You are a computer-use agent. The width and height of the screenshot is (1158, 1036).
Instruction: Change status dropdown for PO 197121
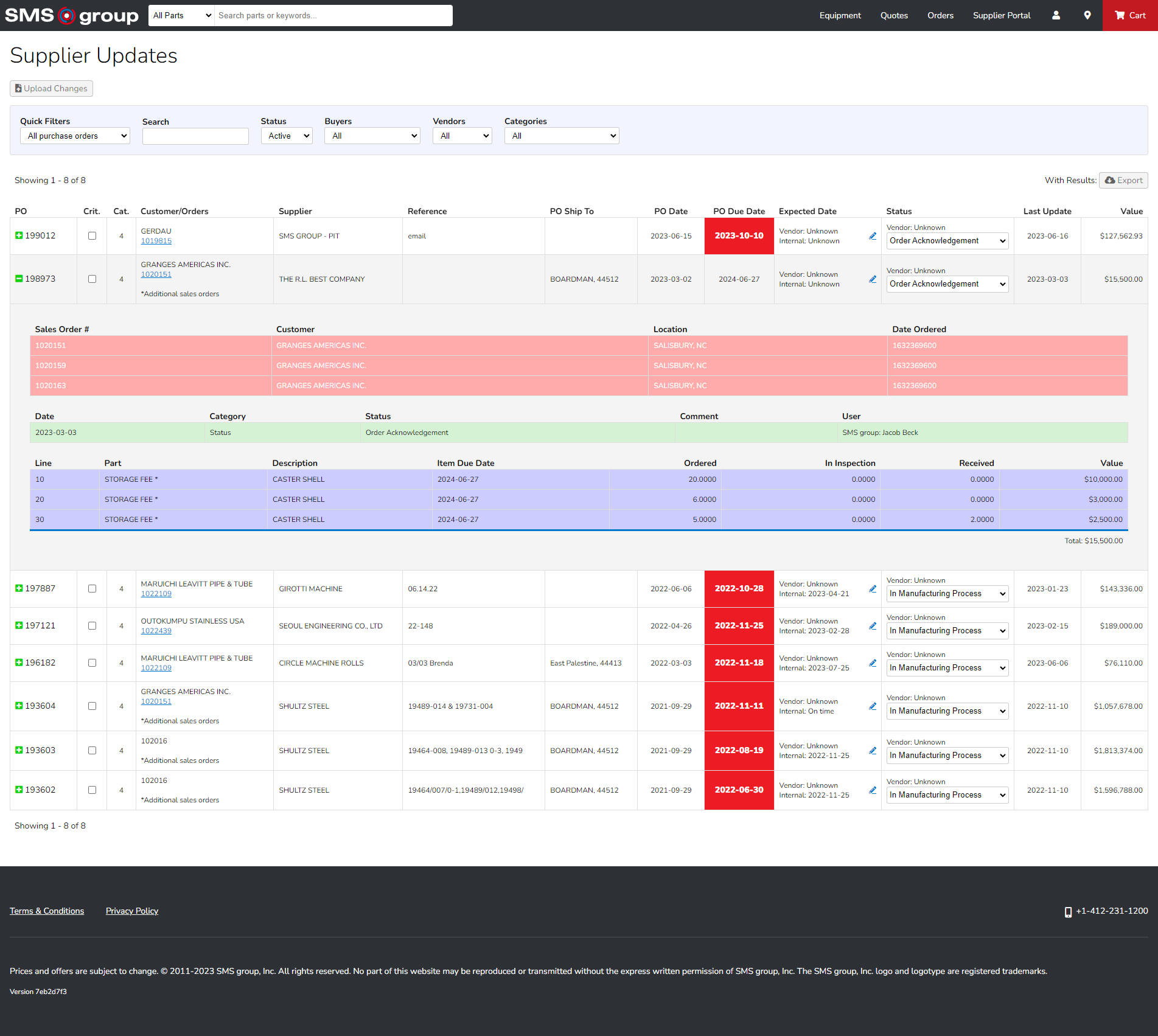(x=947, y=631)
